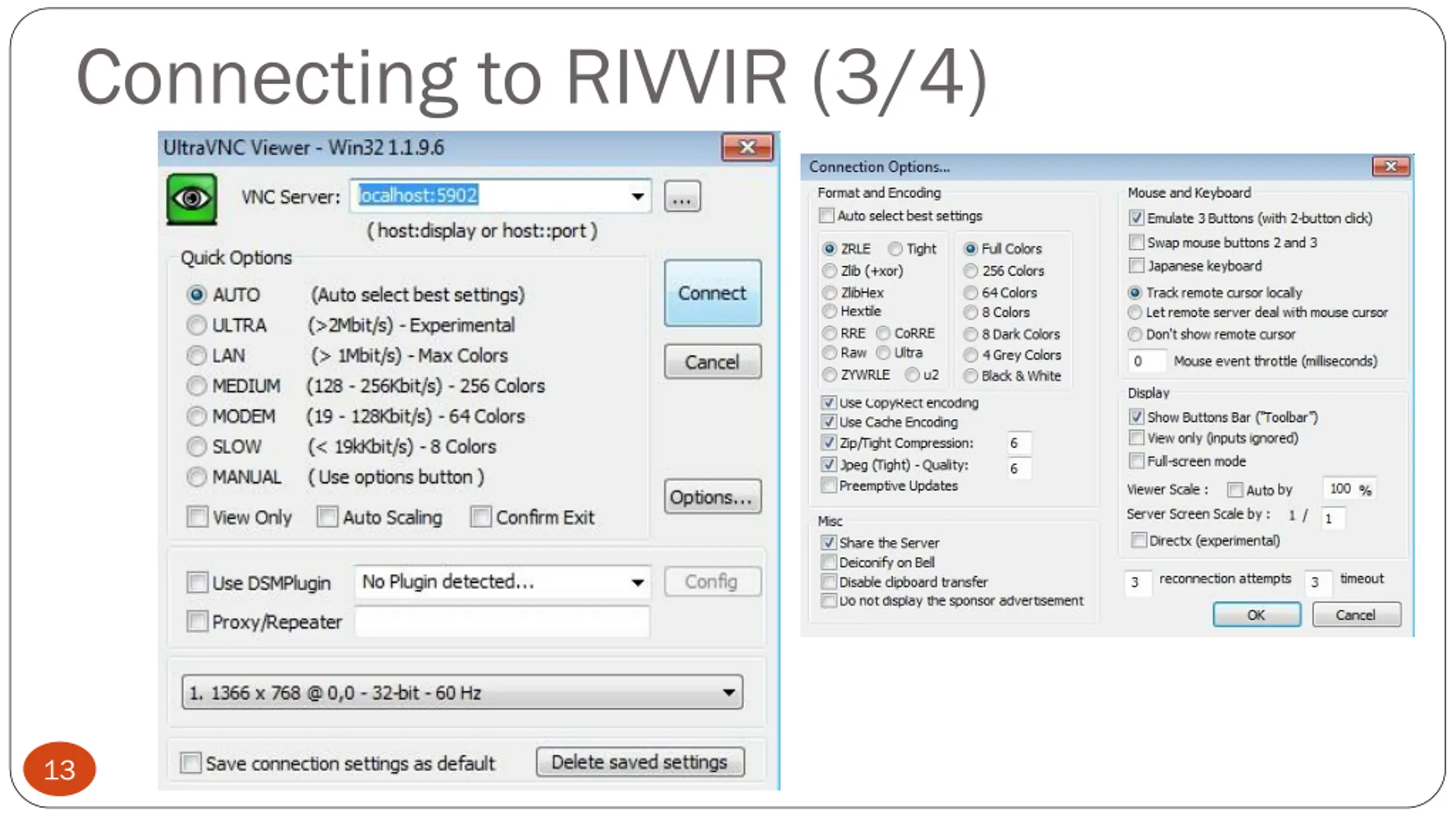Tick Auto select best settings checkbox
This screenshot has height=819, width=1456.
826,216
